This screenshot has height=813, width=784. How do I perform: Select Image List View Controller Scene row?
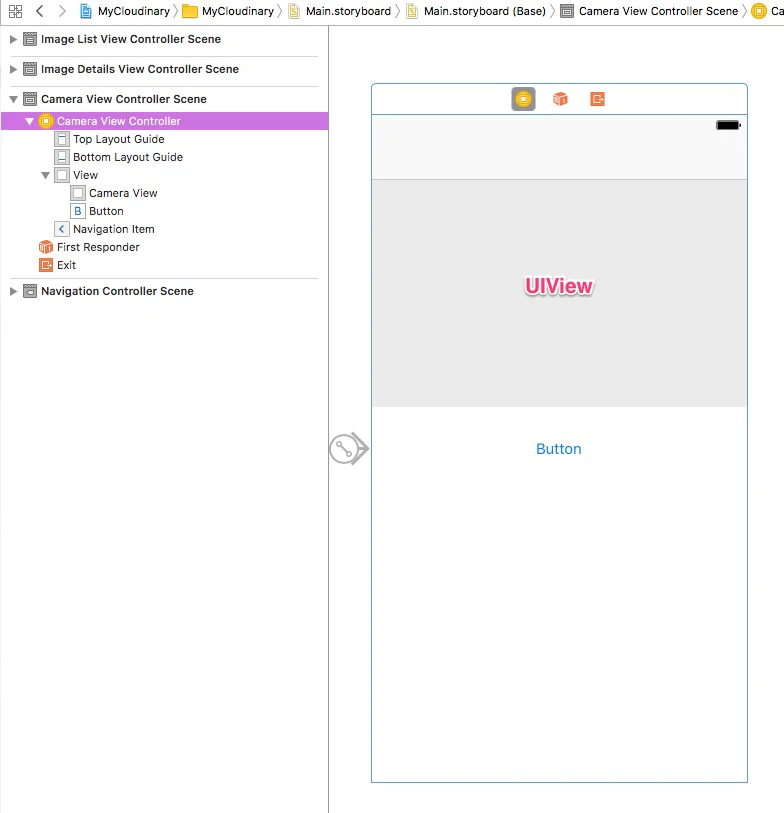point(164,39)
